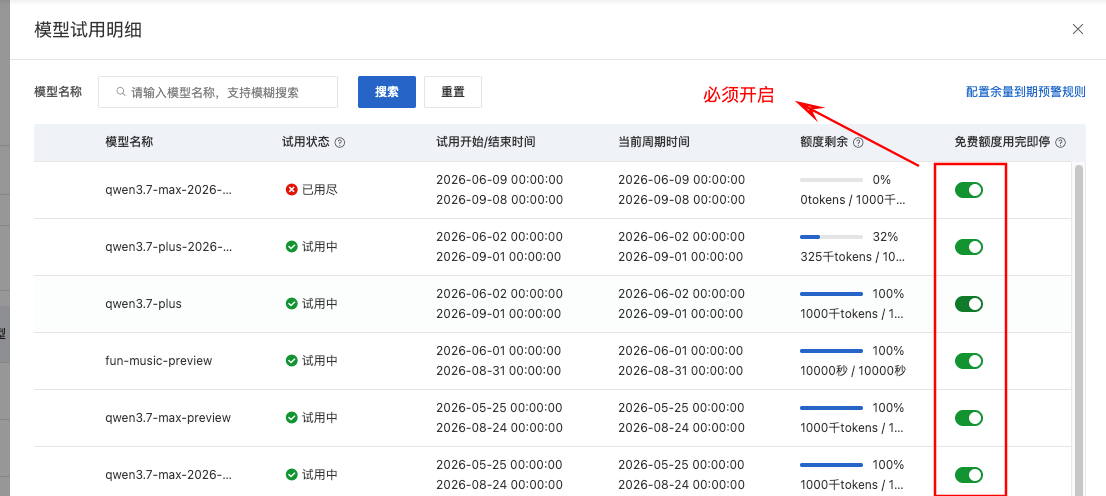Viewport: 1106px width, 496px height.
Task: Click the 0tokens / 1000千... quota text
Action: [853, 200]
